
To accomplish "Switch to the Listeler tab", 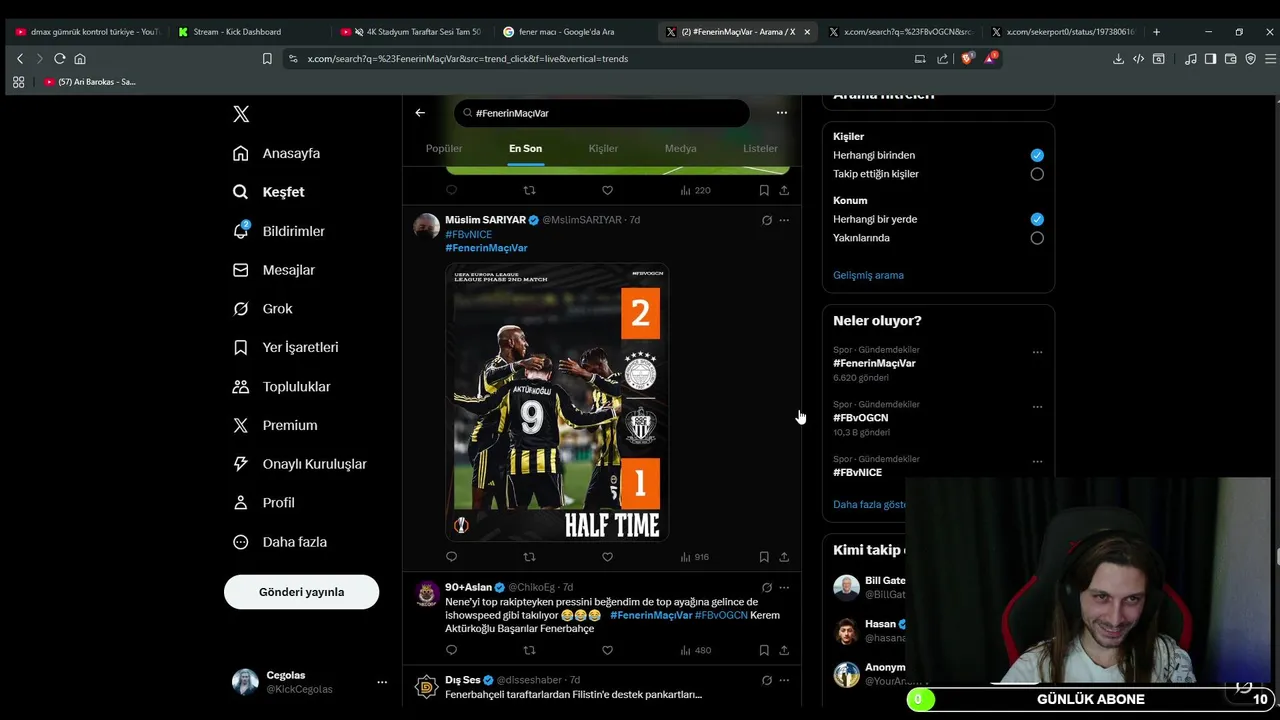I will pos(760,148).
